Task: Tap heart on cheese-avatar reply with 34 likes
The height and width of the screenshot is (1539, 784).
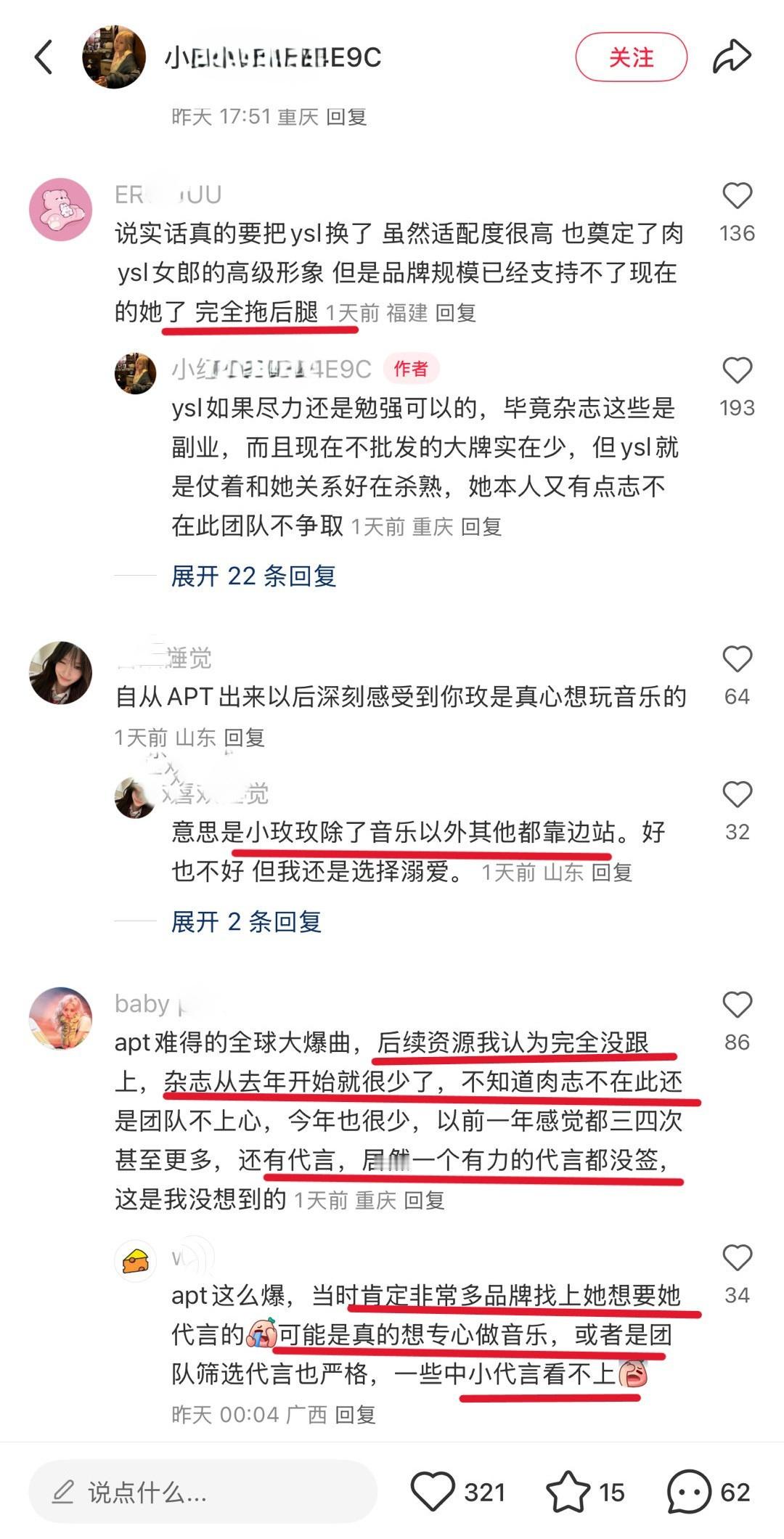Action: pyautogui.click(x=737, y=1257)
